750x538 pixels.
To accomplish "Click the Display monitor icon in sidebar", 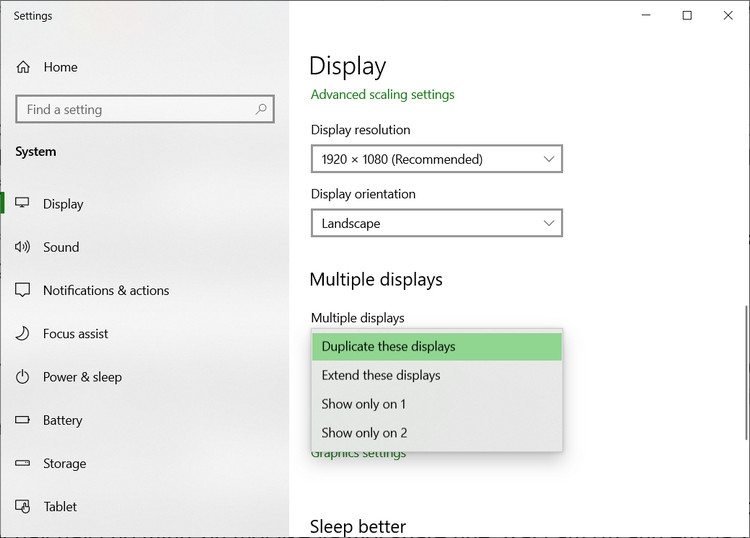I will click(x=22, y=203).
